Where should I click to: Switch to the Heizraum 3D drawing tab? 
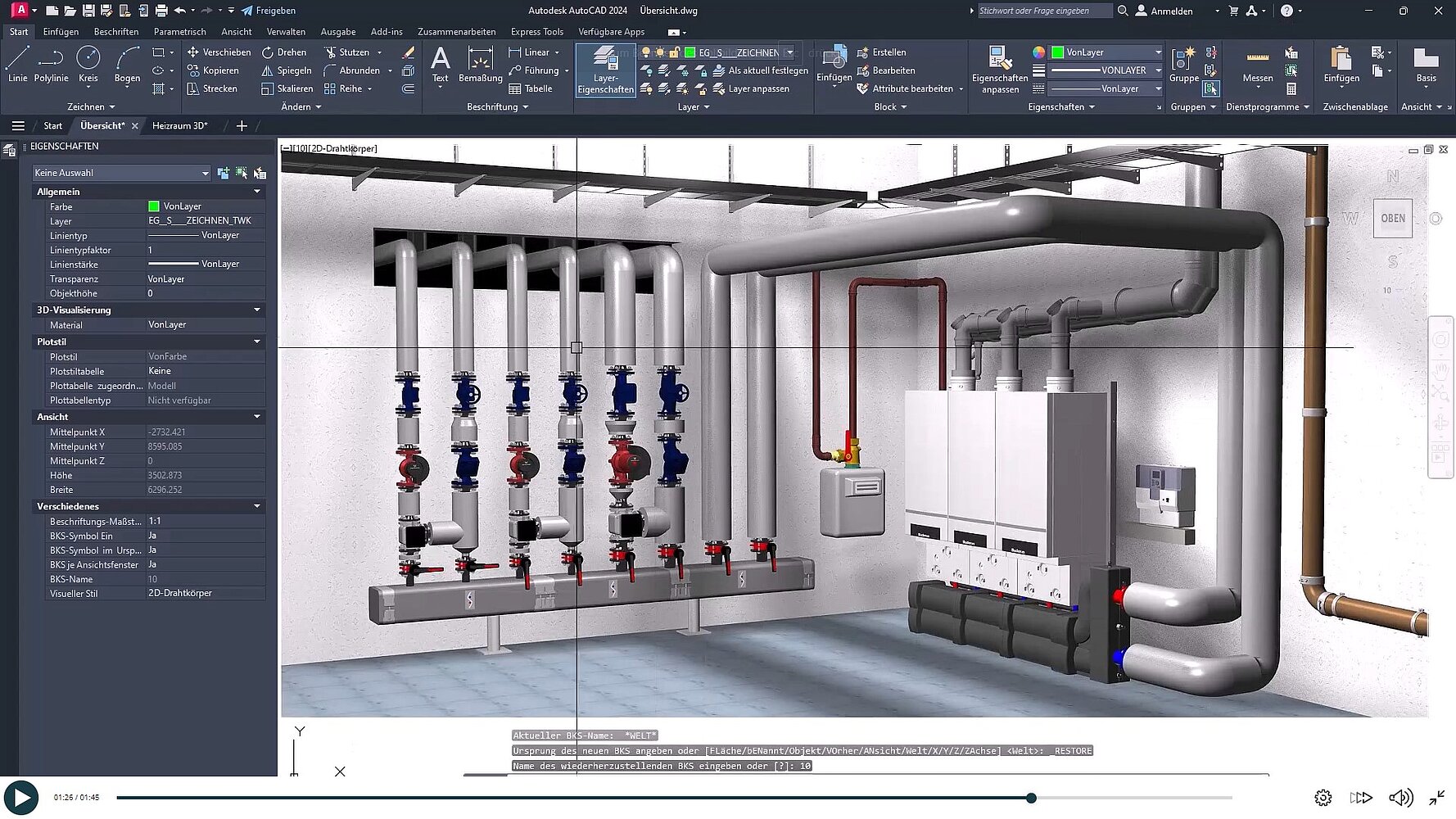pyautogui.click(x=179, y=125)
